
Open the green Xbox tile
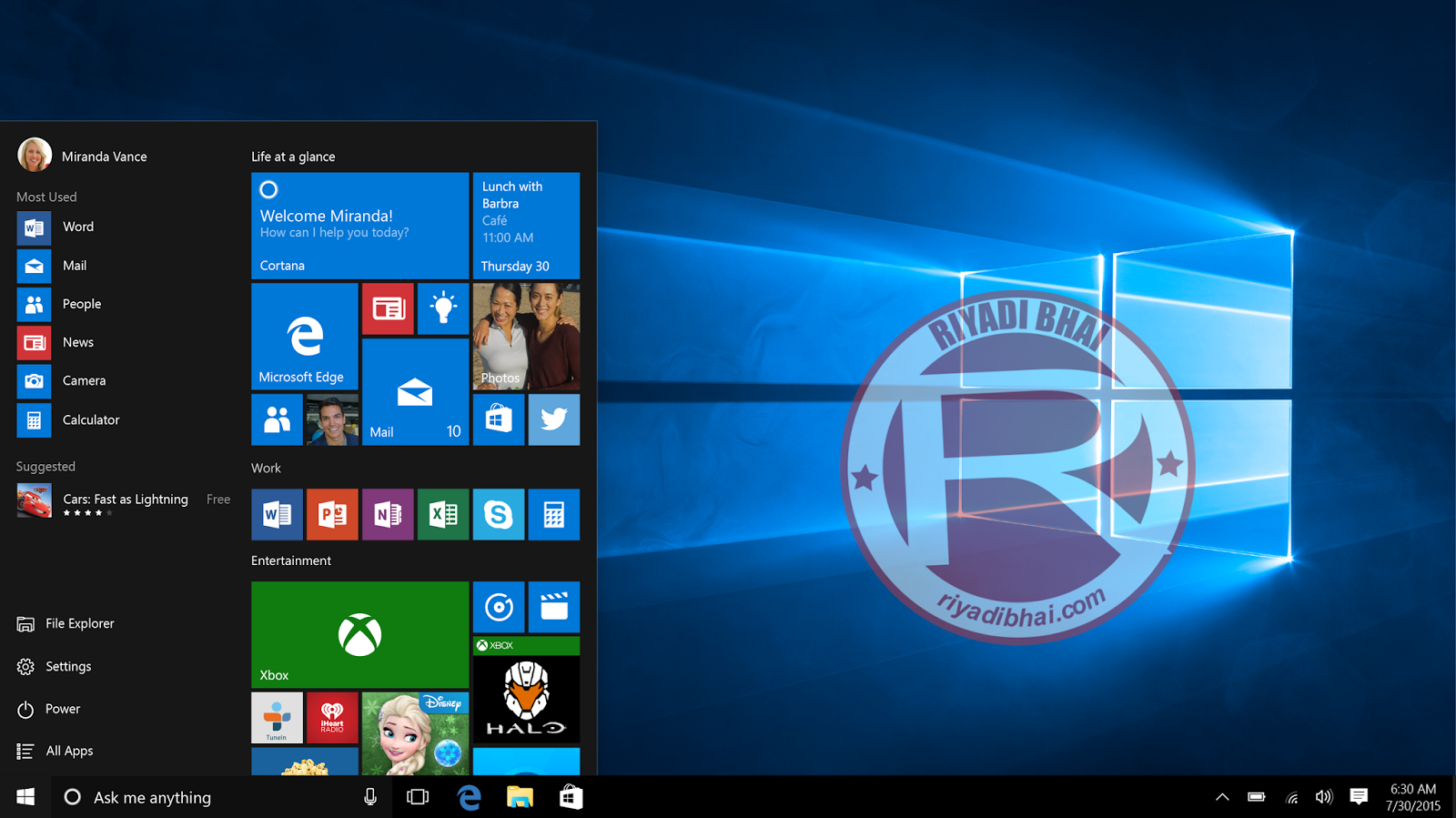click(359, 635)
